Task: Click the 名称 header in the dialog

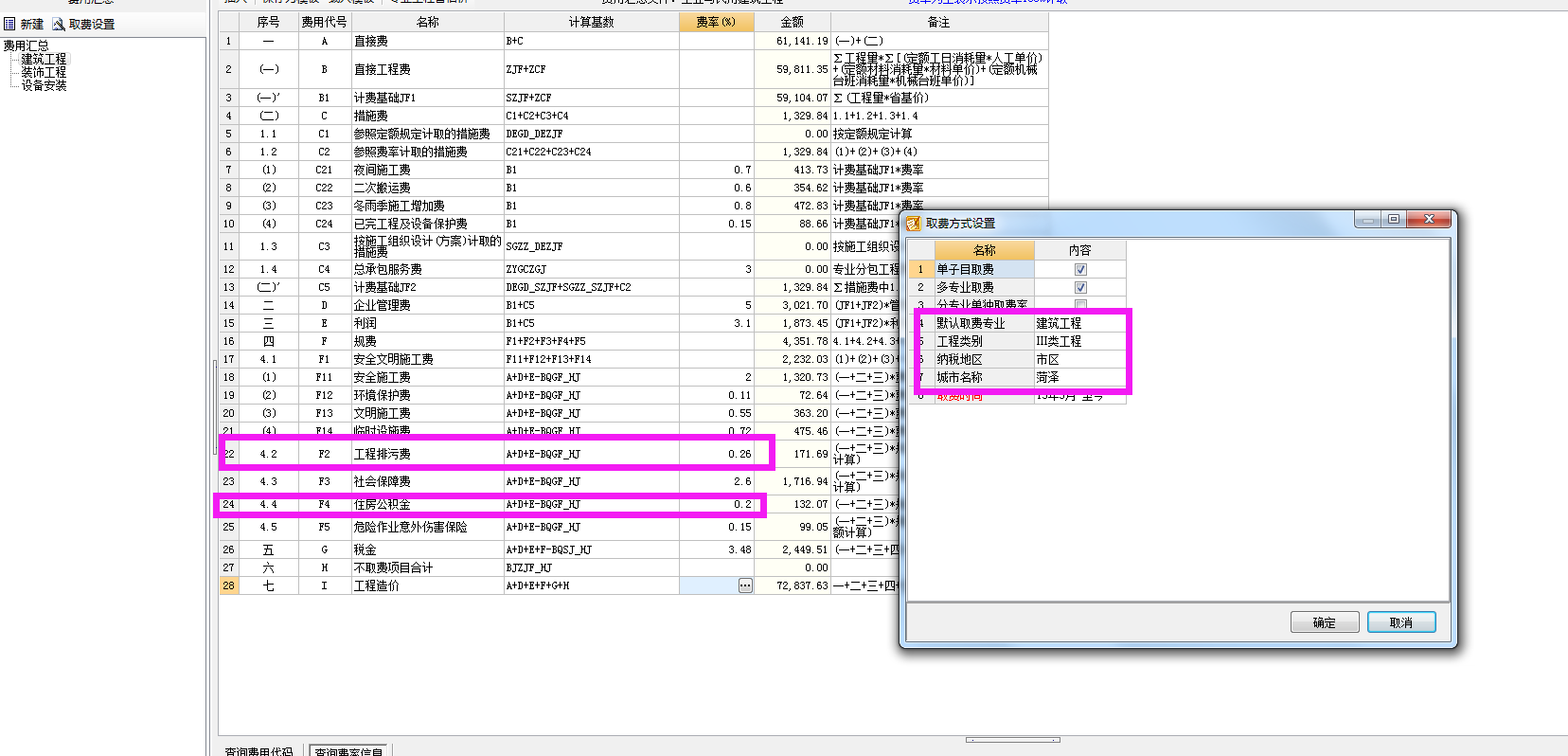Action: 985,250
